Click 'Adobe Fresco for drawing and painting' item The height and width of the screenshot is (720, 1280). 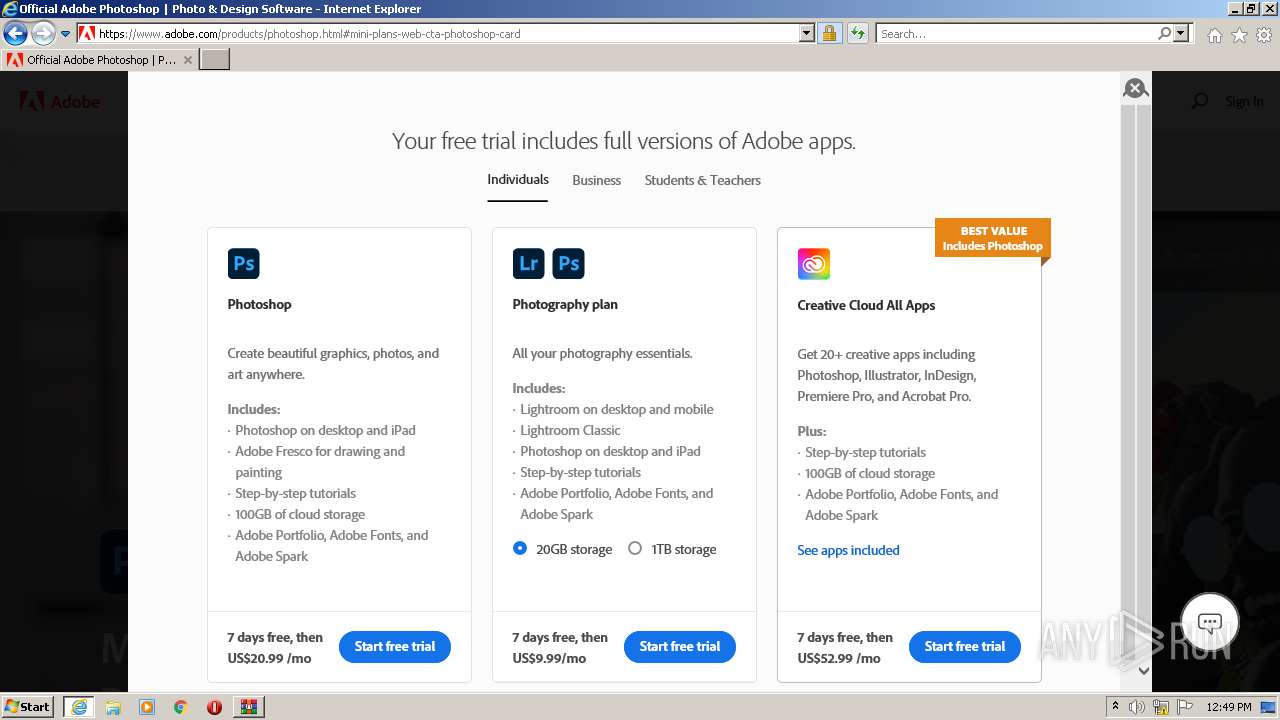[x=320, y=461]
